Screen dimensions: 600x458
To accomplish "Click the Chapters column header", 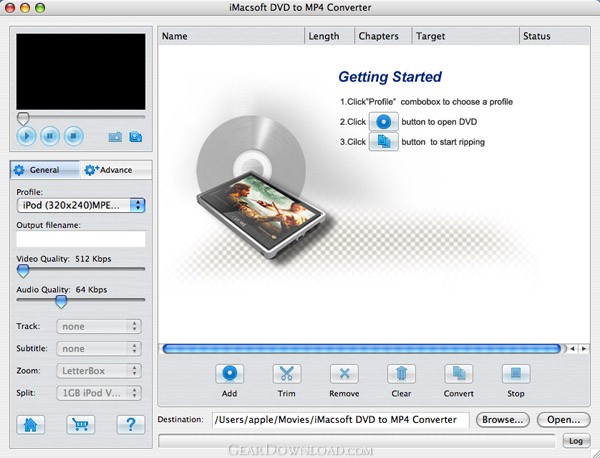I will (383, 36).
